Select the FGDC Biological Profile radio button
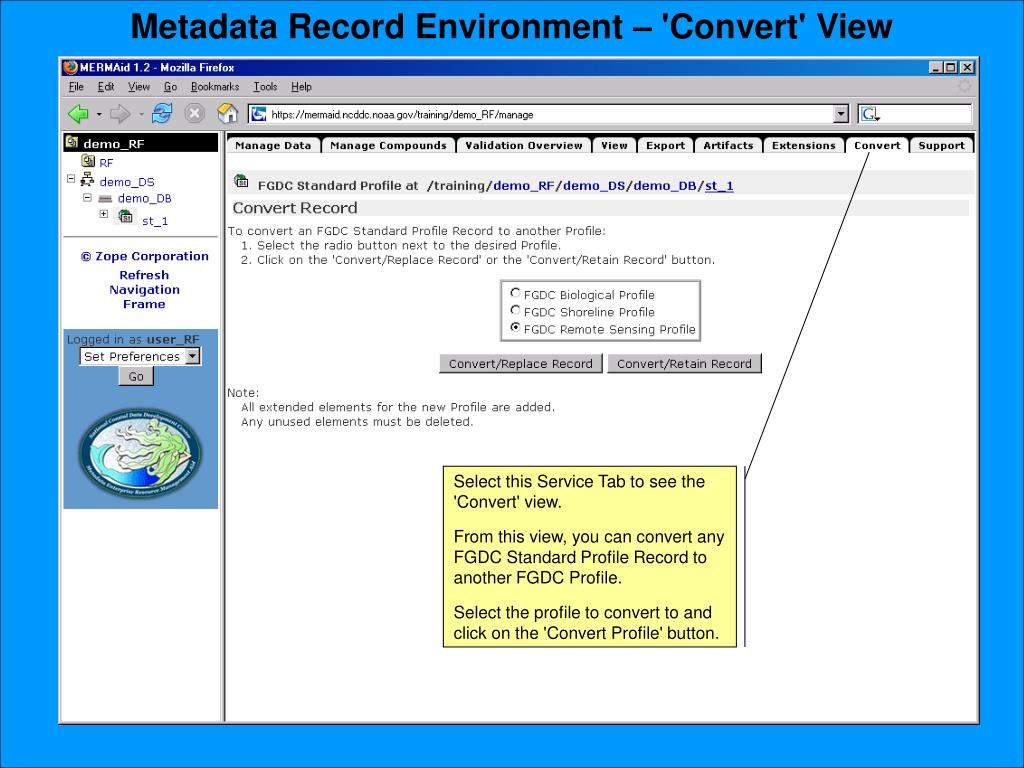Screen dimensions: 1024x768 click(x=515, y=293)
